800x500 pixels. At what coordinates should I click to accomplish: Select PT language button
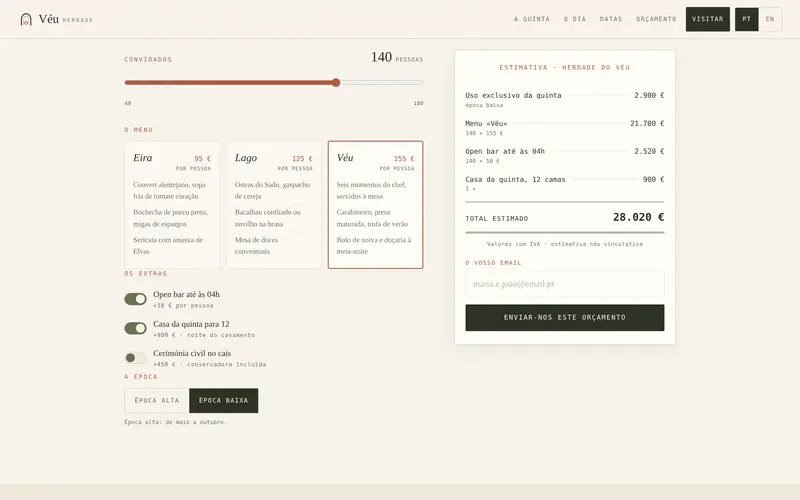pyautogui.click(x=746, y=19)
